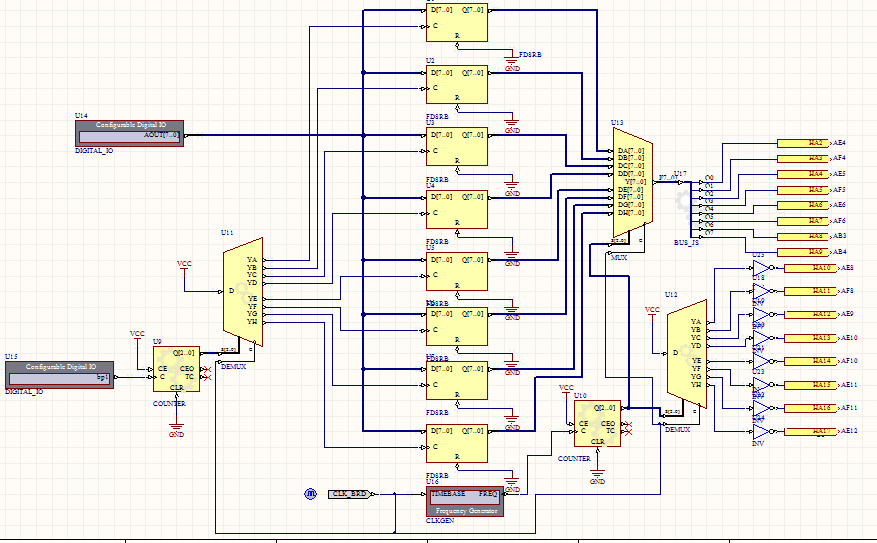Viewport: 877px width, 543px height.
Task: Select the U14 Configurable Digital IO block
Action: click(128, 131)
